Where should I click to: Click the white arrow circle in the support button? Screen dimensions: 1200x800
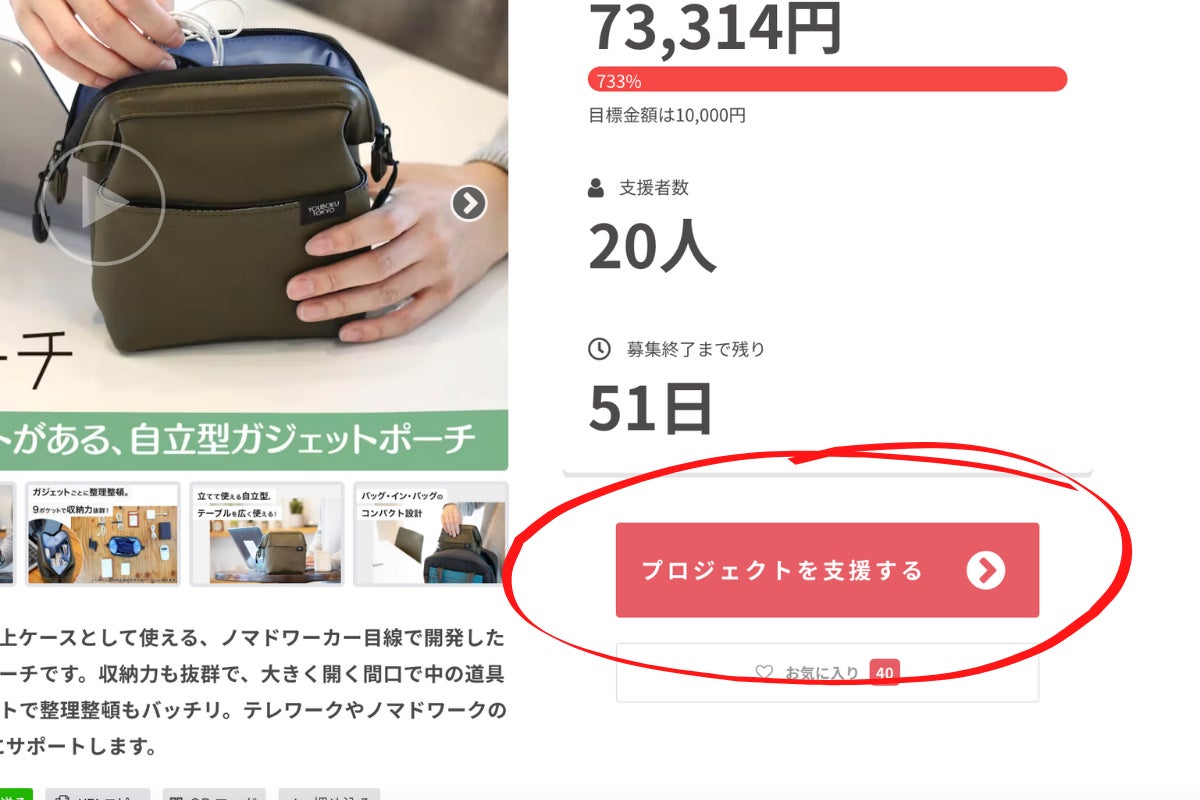(x=986, y=570)
